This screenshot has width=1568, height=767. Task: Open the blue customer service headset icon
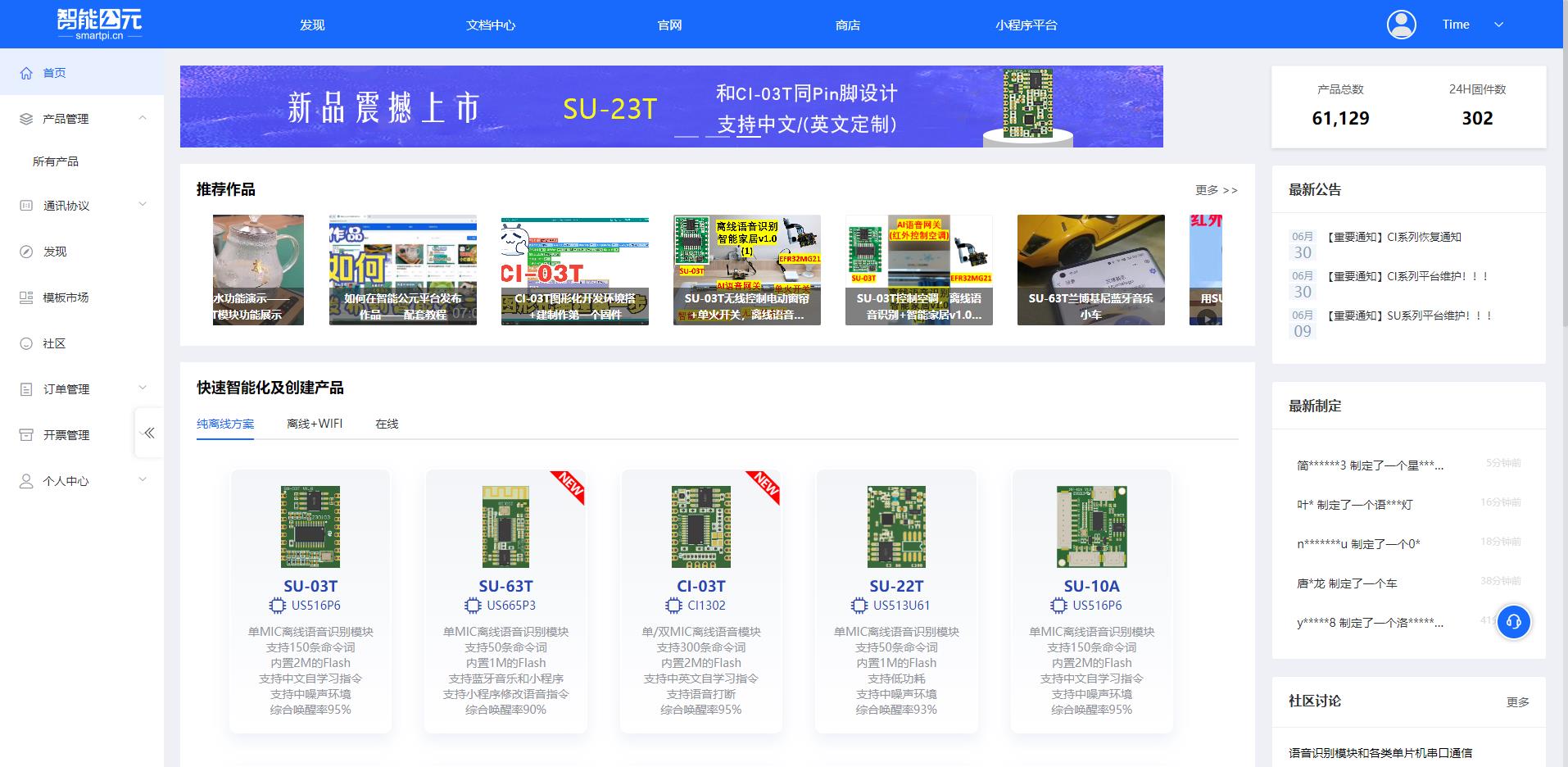point(1514,622)
